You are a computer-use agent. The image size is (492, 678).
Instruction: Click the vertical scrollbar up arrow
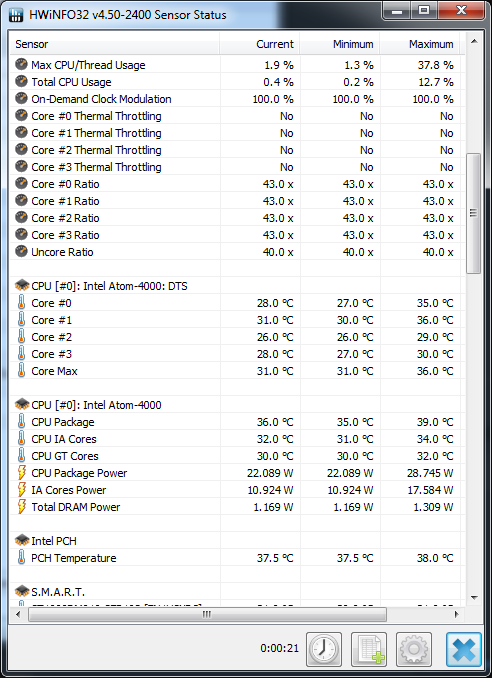point(474,42)
